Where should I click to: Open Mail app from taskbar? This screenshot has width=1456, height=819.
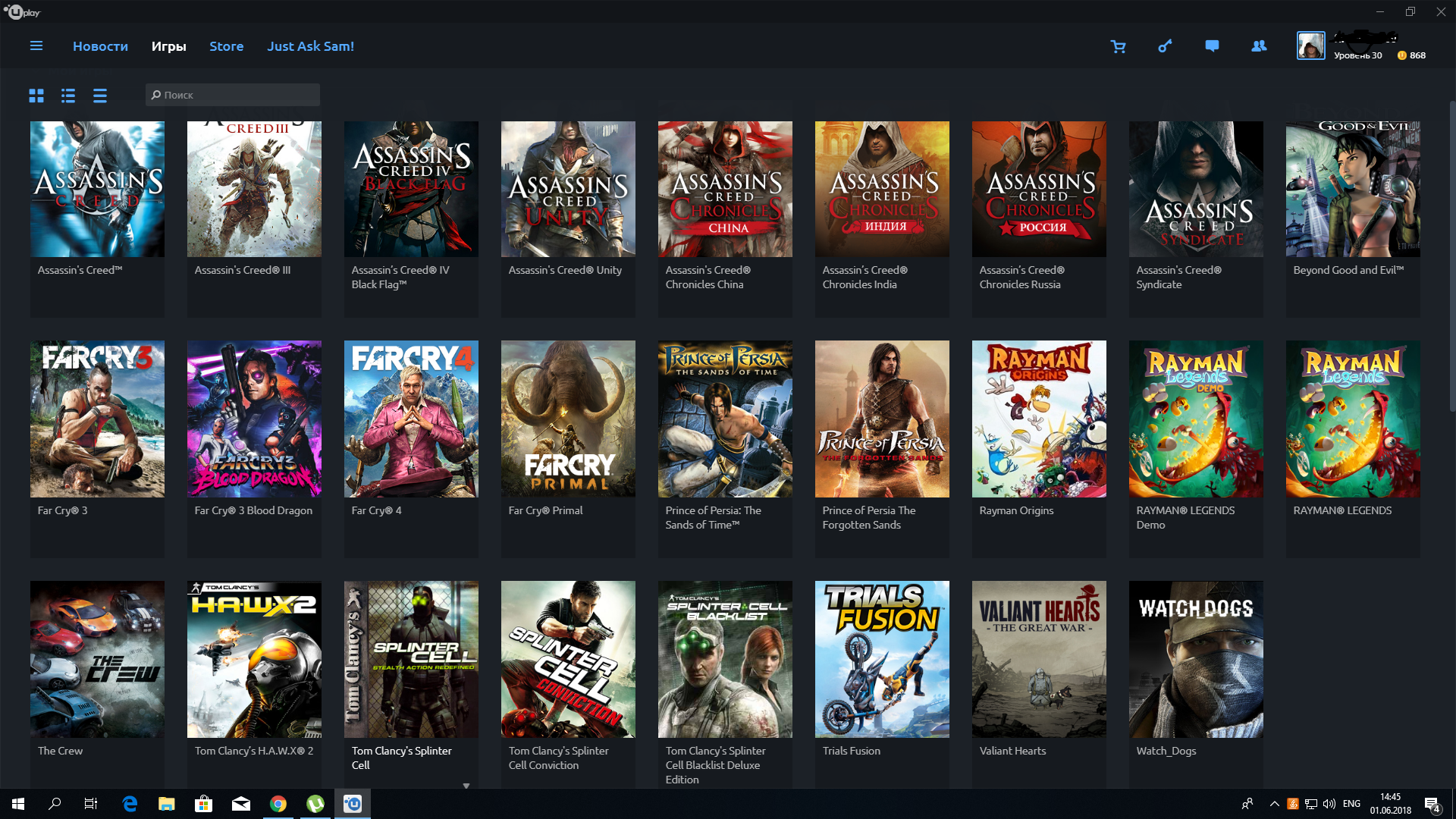[x=241, y=804]
